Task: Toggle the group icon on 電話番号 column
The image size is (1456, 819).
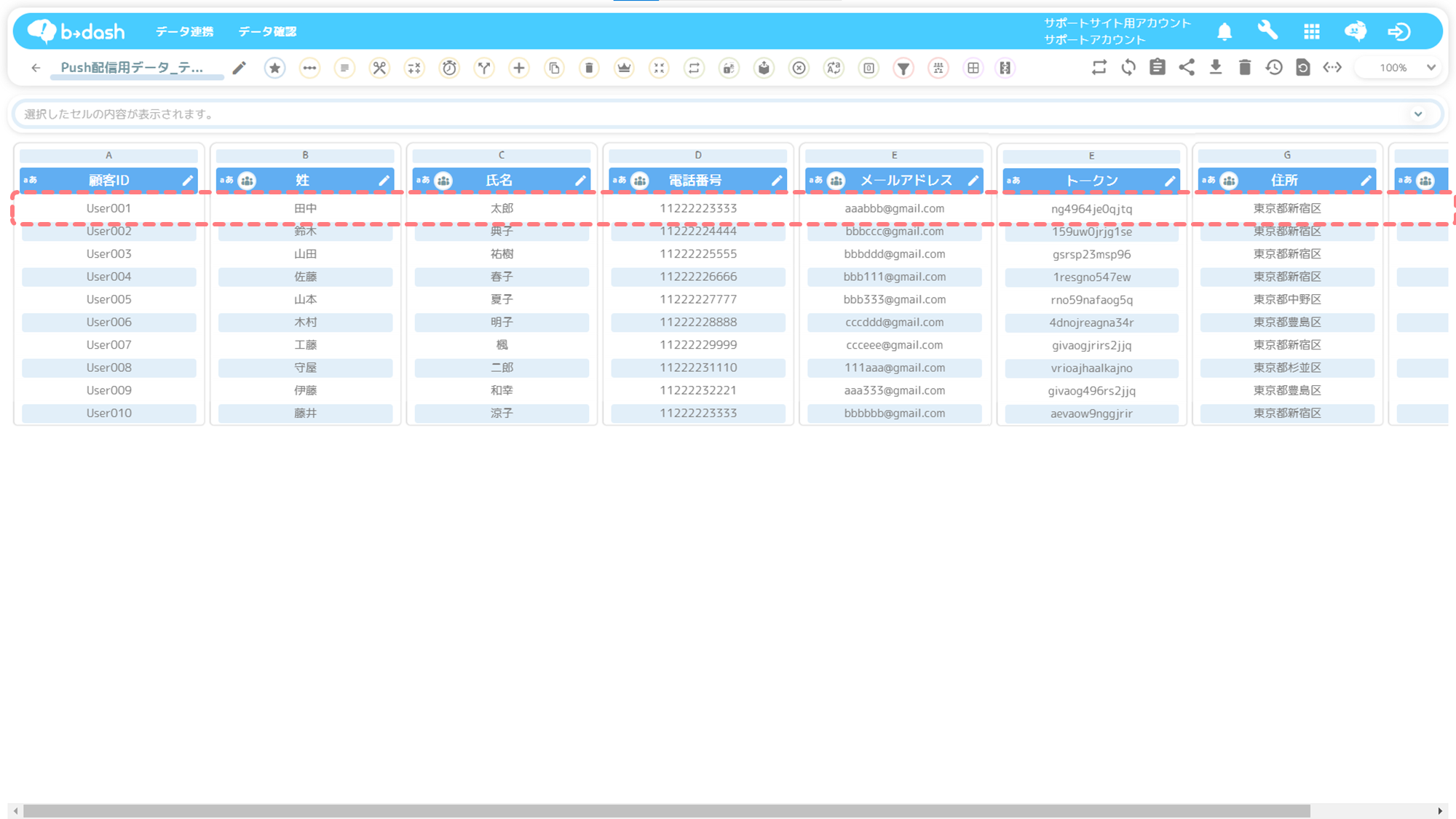Action: (x=640, y=181)
